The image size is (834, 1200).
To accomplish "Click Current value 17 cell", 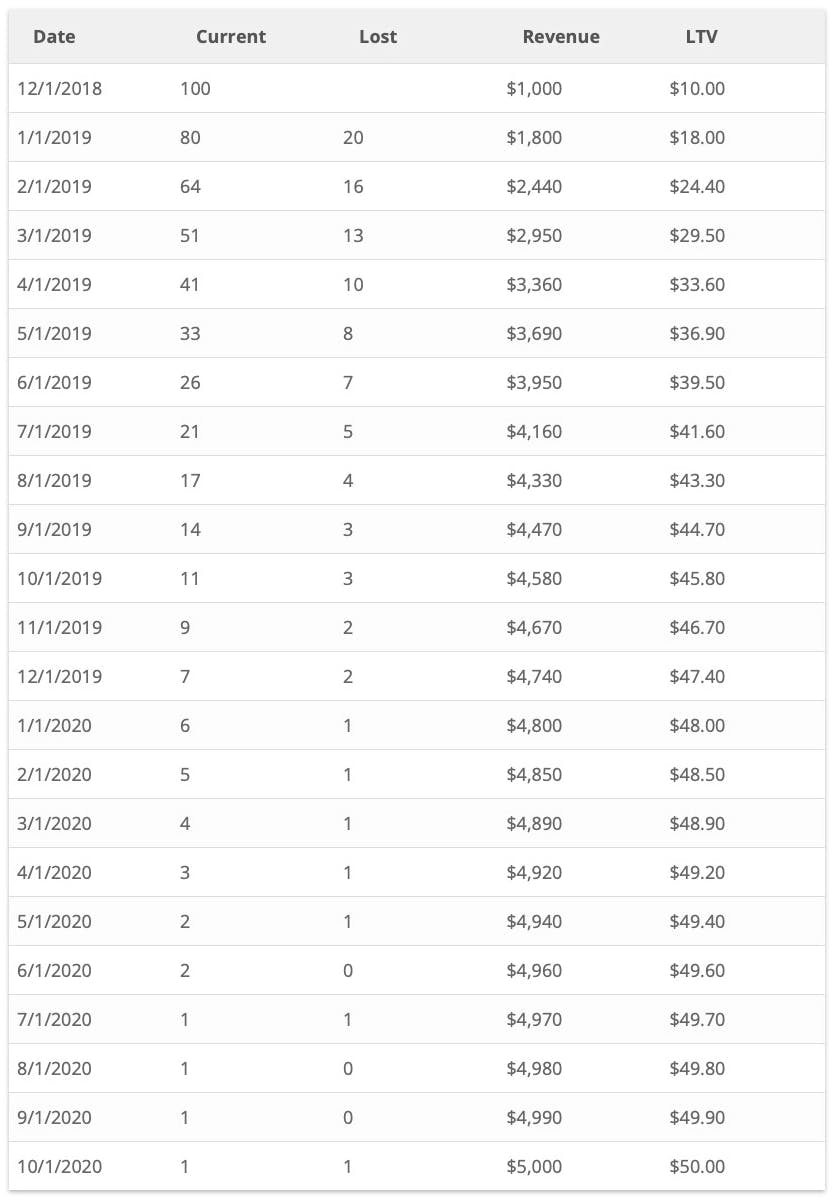I will (x=190, y=480).
